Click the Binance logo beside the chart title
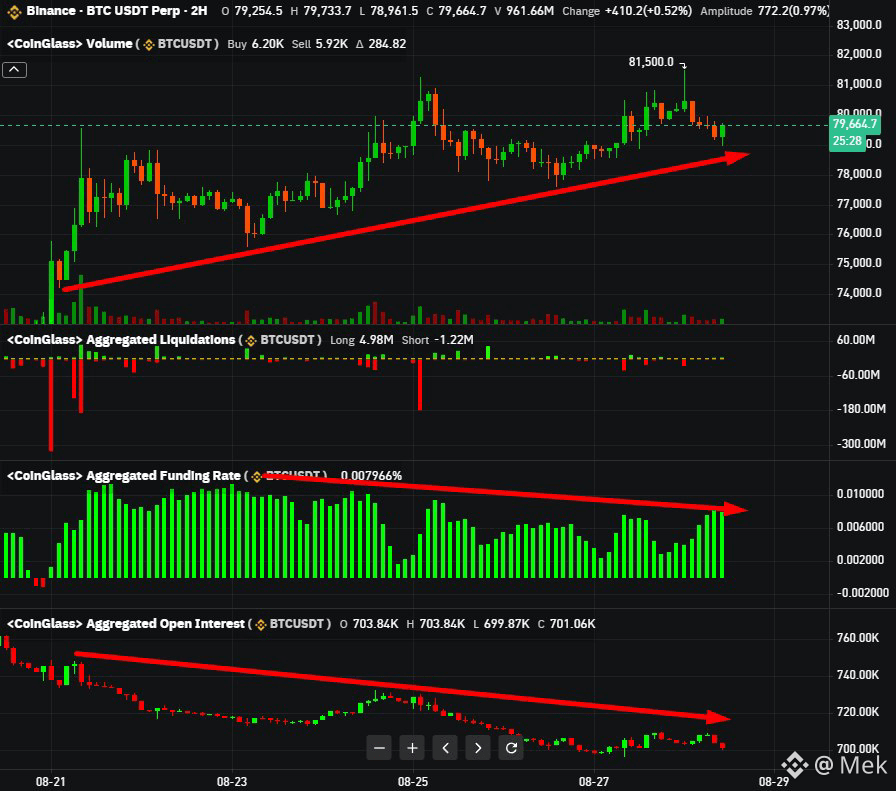This screenshot has width=896, height=791. click(x=14, y=11)
